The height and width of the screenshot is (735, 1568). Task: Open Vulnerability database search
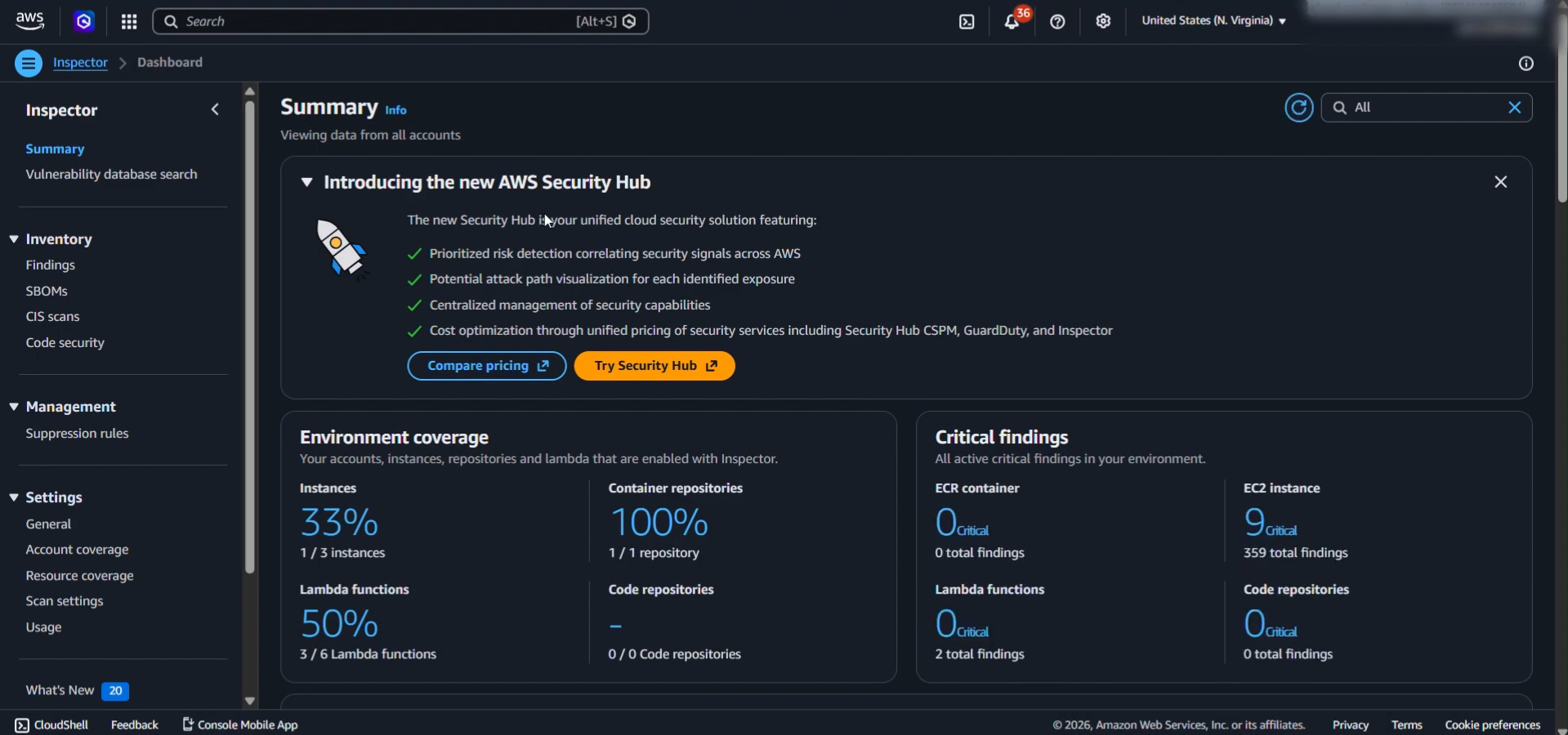point(111,175)
